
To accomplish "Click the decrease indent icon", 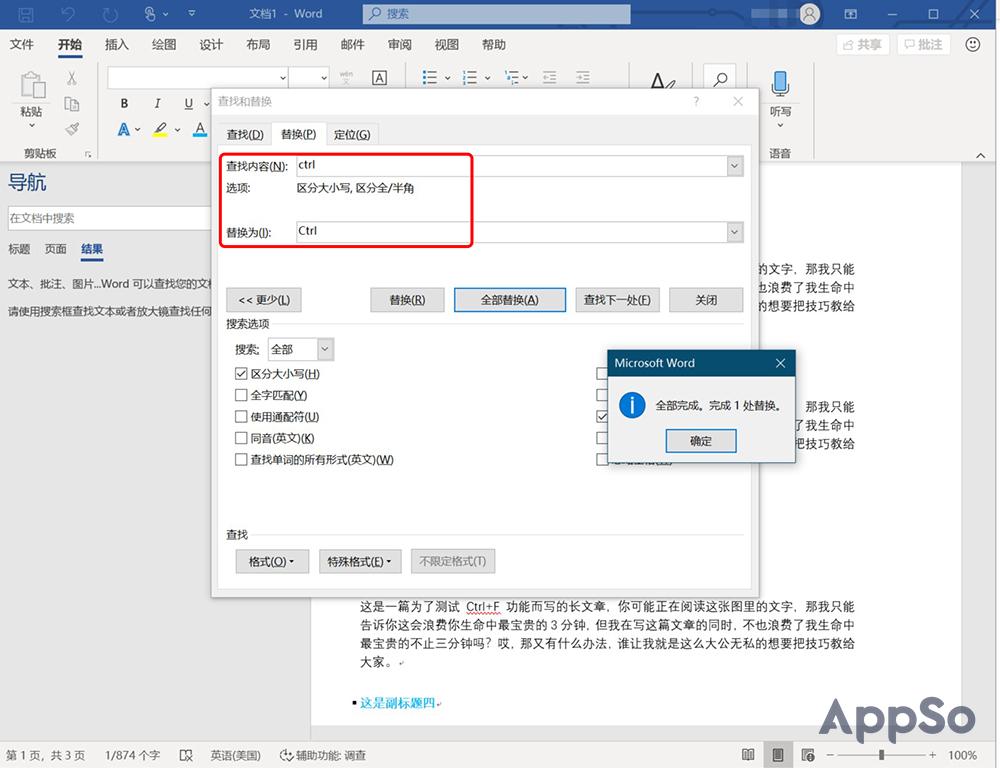I will 549,78.
